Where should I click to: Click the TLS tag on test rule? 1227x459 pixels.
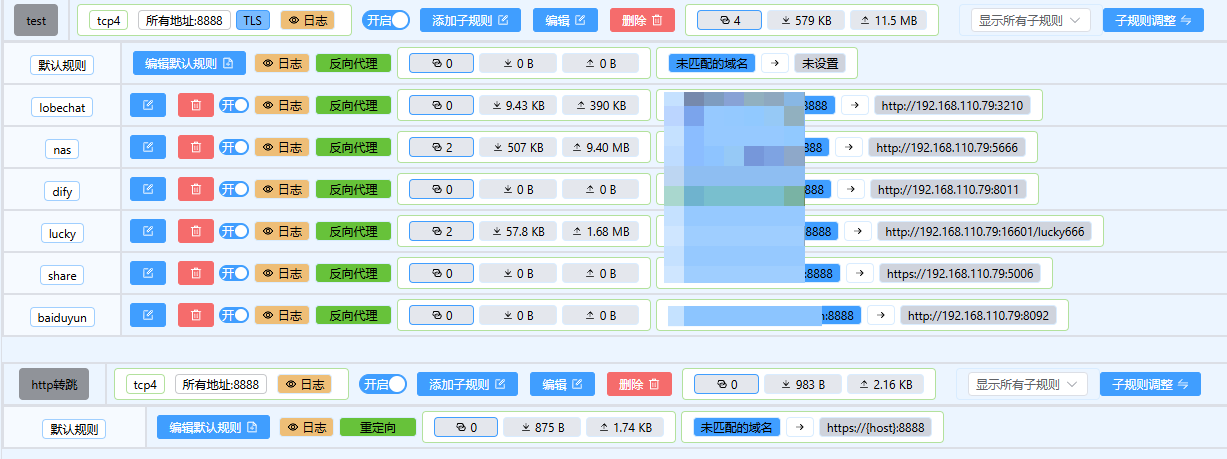click(254, 20)
